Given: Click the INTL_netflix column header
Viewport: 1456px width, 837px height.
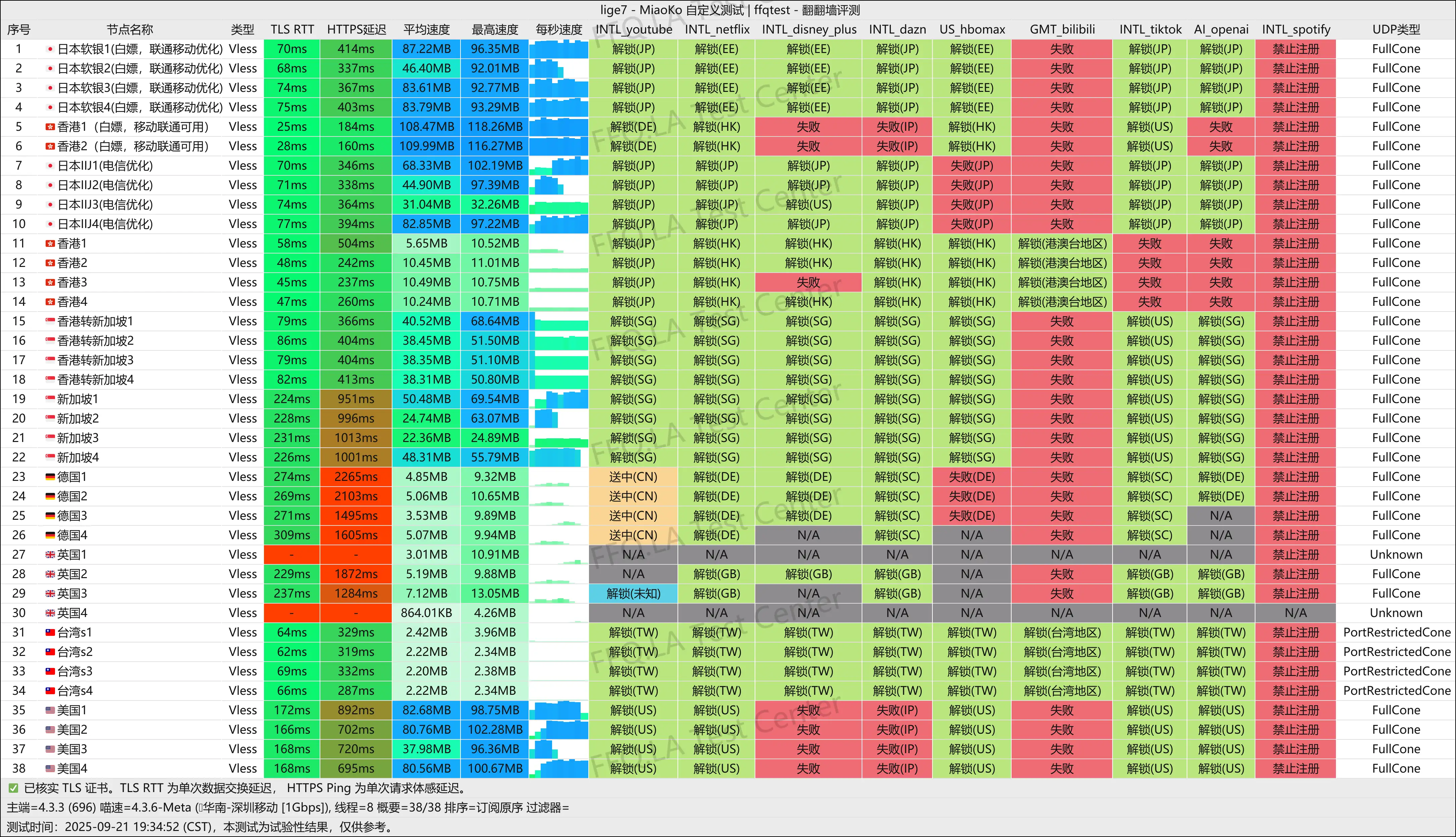Looking at the screenshot, I should point(717,29).
